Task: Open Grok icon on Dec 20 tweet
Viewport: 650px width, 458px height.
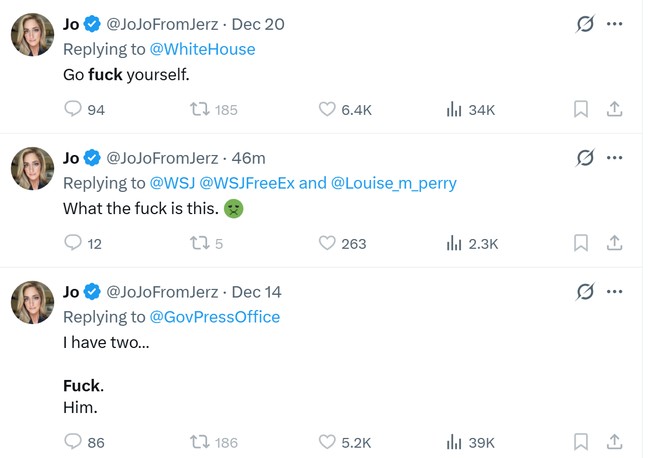Action: tap(585, 24)
